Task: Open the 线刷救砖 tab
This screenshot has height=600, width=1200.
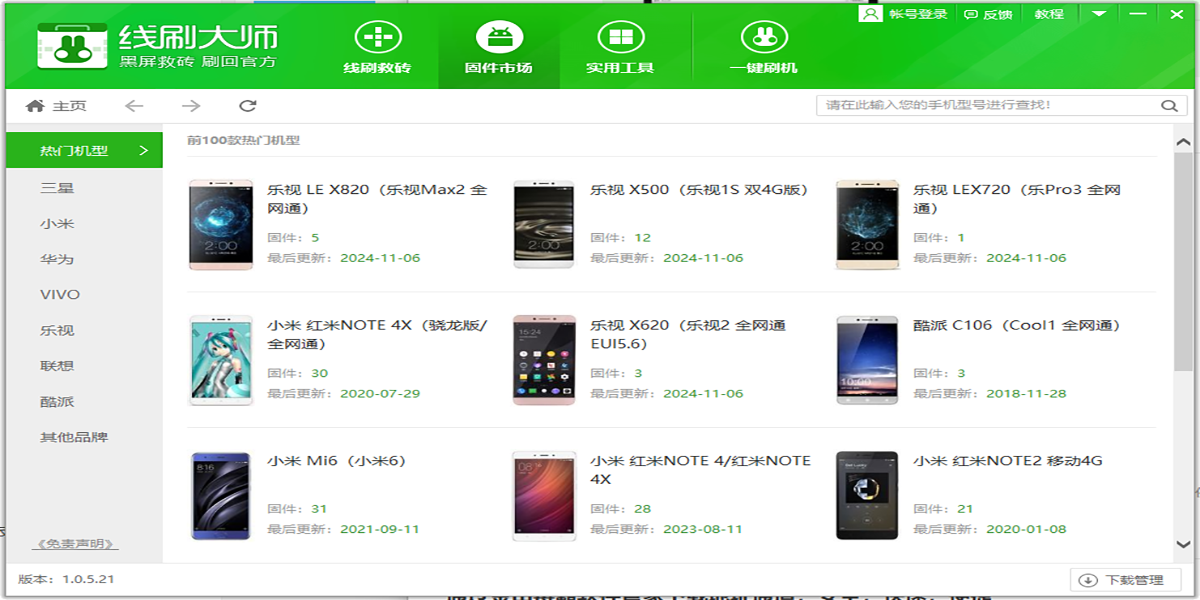Action: tap(377, 47)
